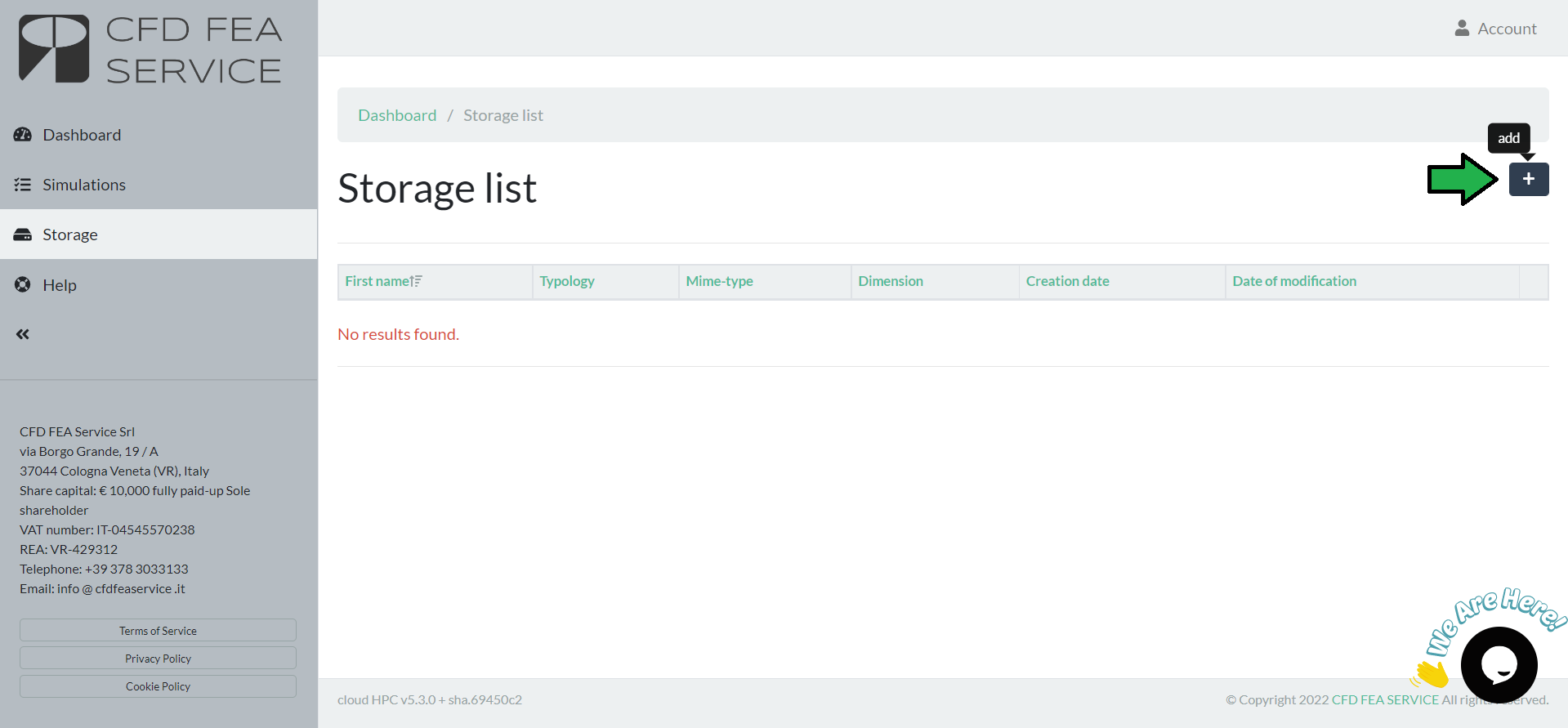Screen dimensions: 1568x728
Task: Open Simulations from the sidebar menu
Action: tap(84, 185)
